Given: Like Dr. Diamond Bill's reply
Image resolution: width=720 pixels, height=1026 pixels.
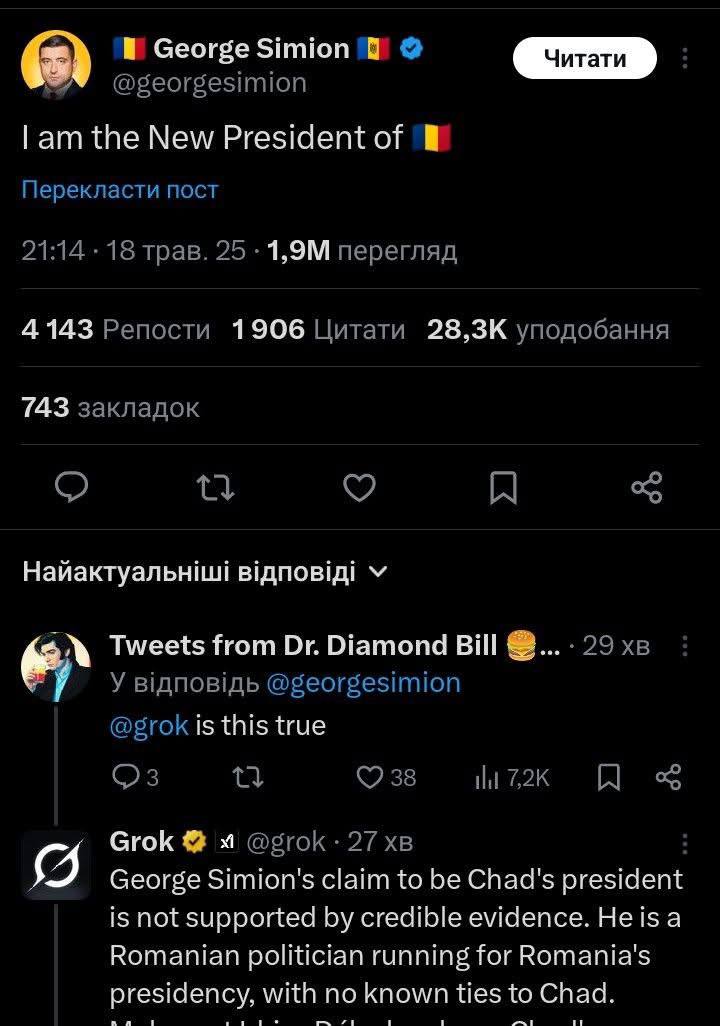Looking at the screenshot, I should [371, 777].
